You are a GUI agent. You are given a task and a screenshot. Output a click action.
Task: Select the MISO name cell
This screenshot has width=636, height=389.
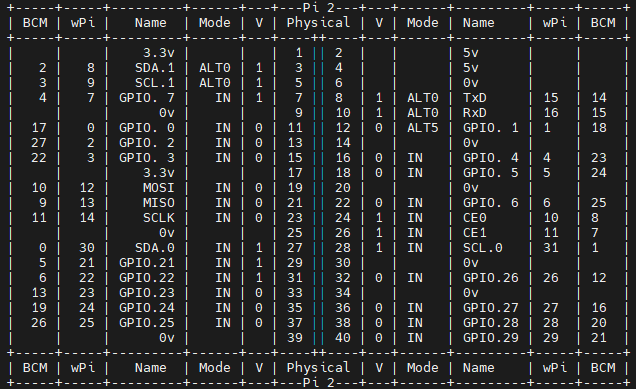(x=159, y=203)
